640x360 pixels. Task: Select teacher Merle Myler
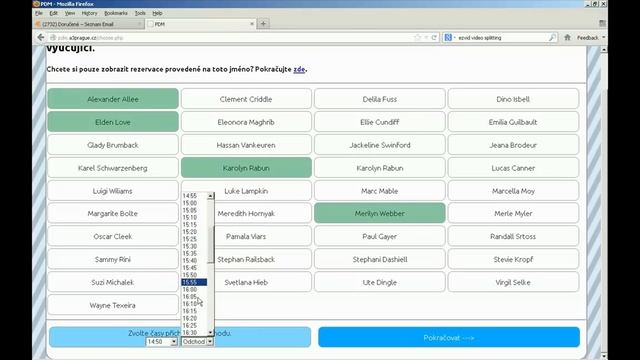pos(513,213)
